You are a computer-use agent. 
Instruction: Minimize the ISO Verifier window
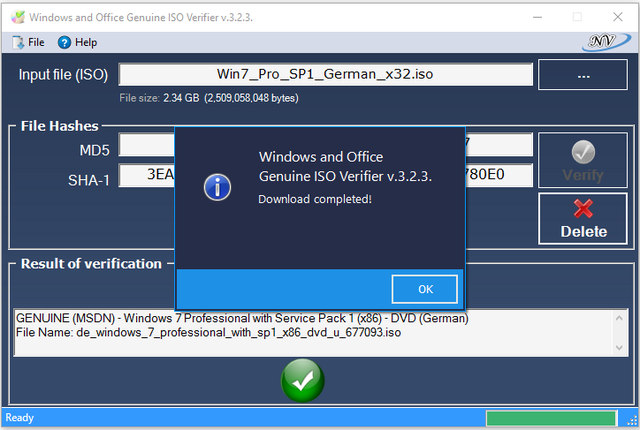537,17
